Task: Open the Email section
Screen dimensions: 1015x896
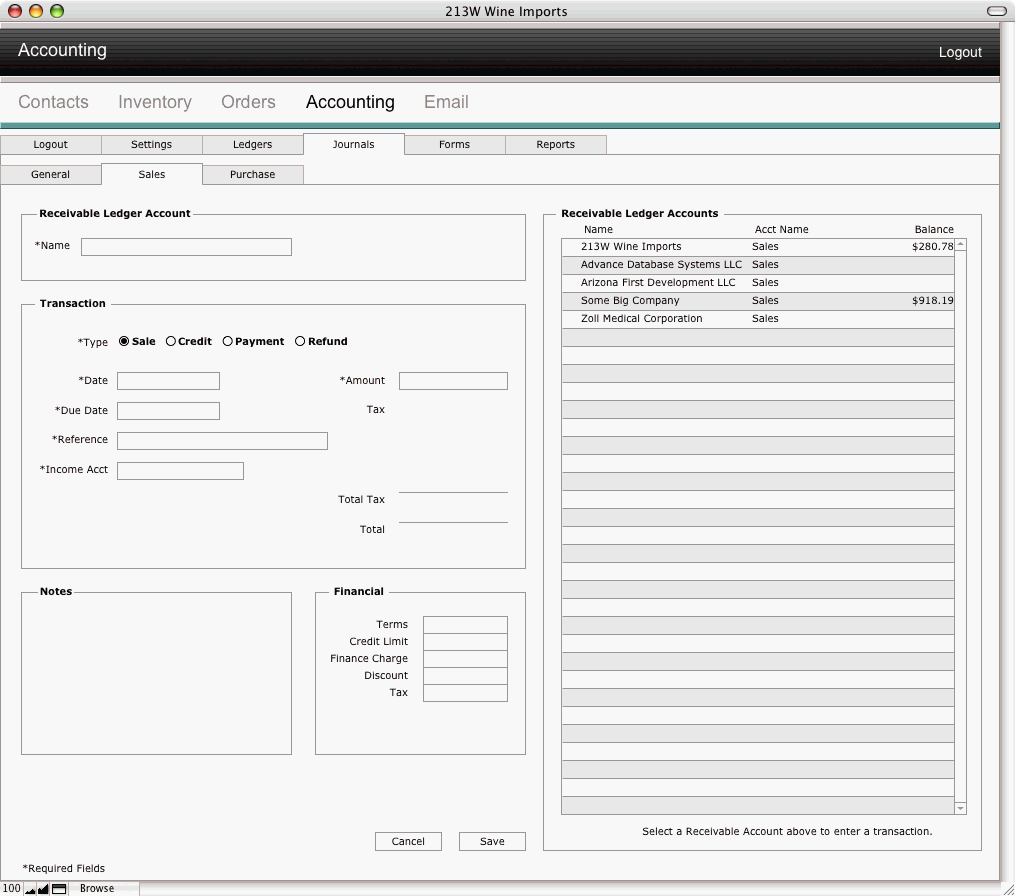Action: [446, 102]
